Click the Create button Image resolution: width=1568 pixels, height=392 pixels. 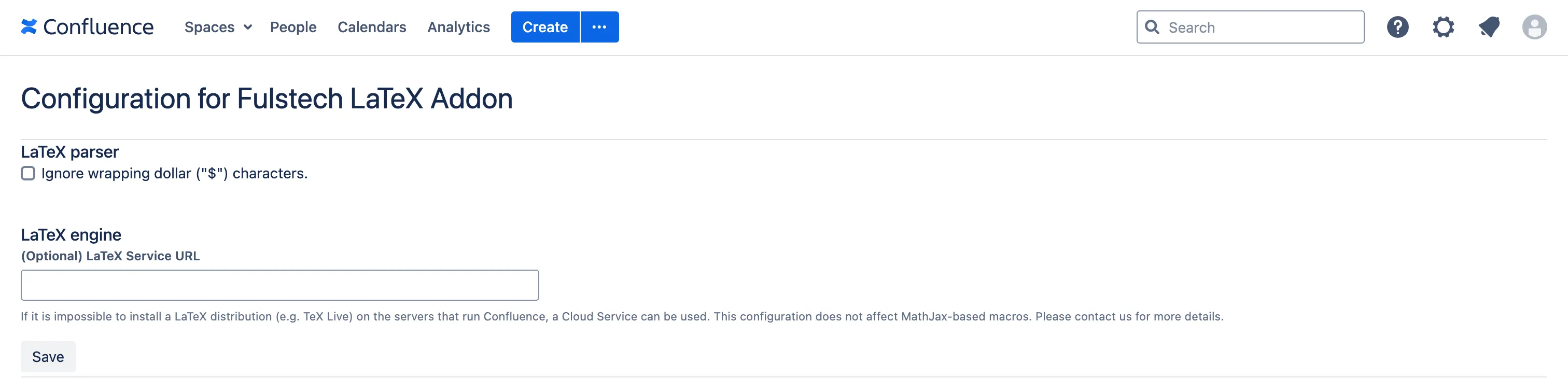point(545,27)
